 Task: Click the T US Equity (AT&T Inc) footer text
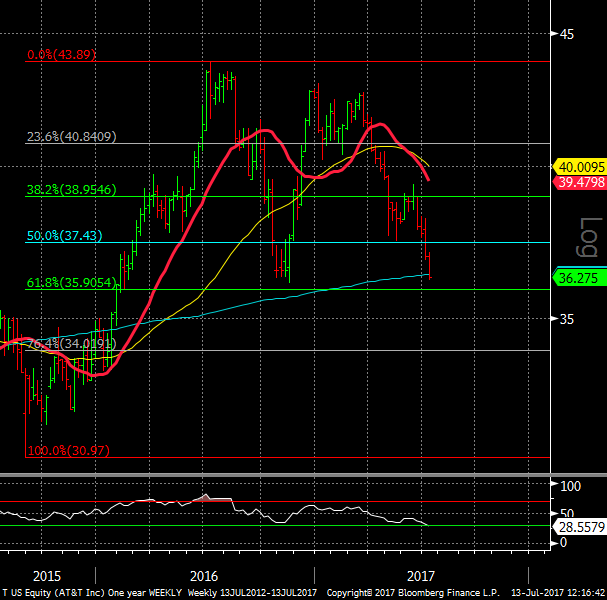click(x=54, y=593)
